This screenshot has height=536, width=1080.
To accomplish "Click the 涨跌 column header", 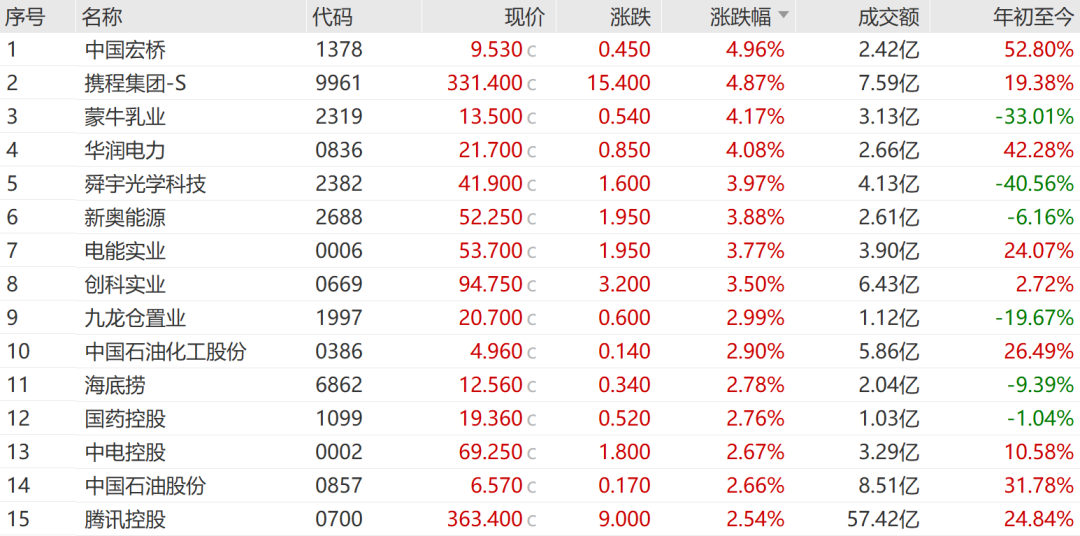I will pos(630,16).
